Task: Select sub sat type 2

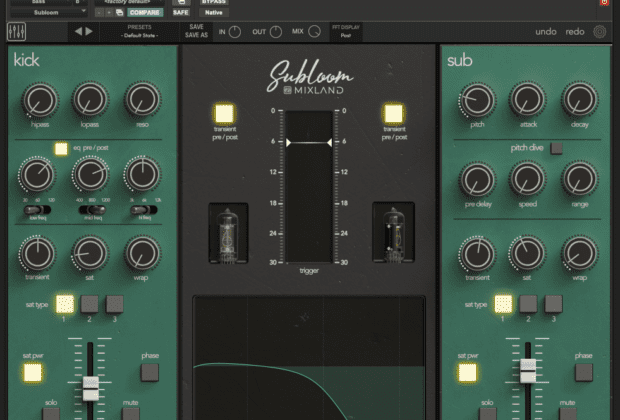Action: click(529, 304)
